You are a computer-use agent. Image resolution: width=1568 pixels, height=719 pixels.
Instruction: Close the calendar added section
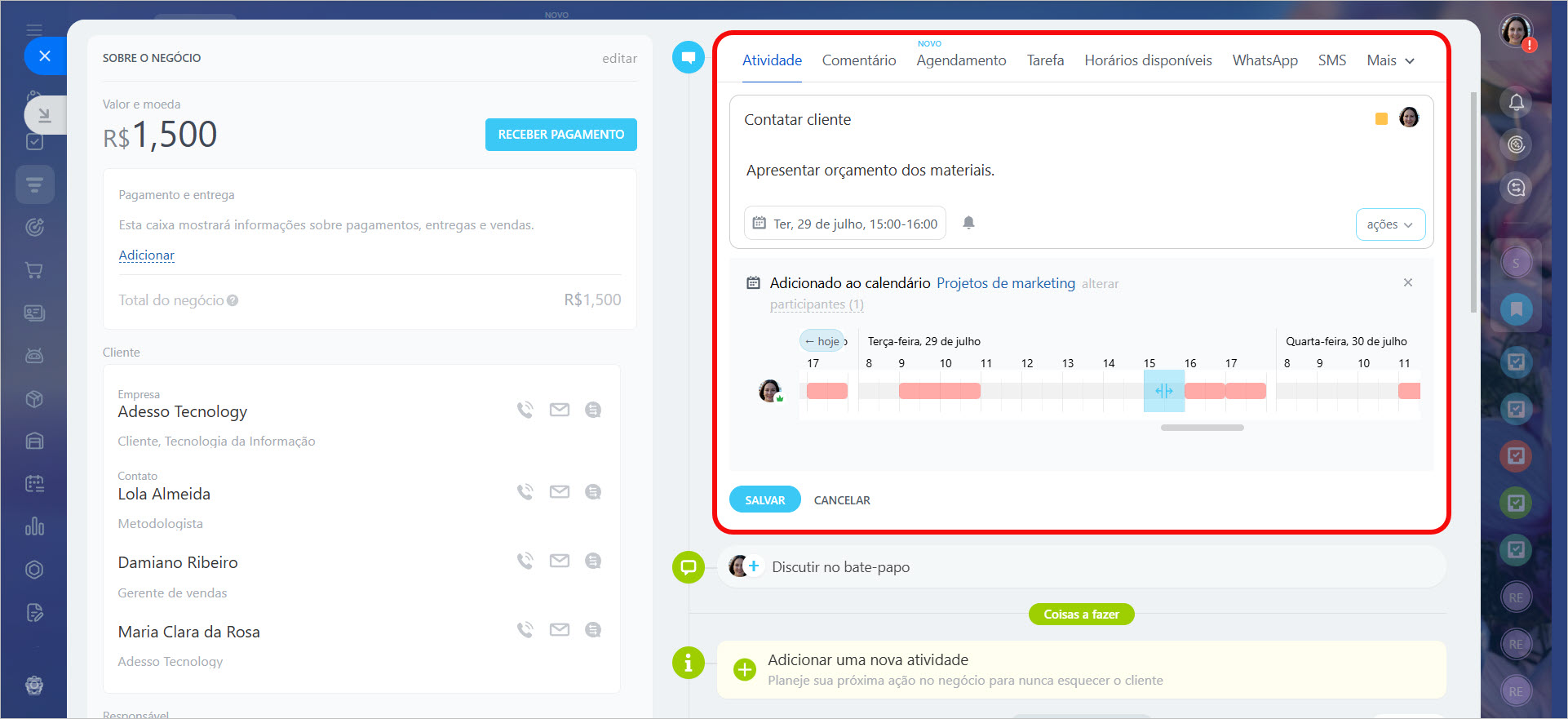[x=1408, y=282]
